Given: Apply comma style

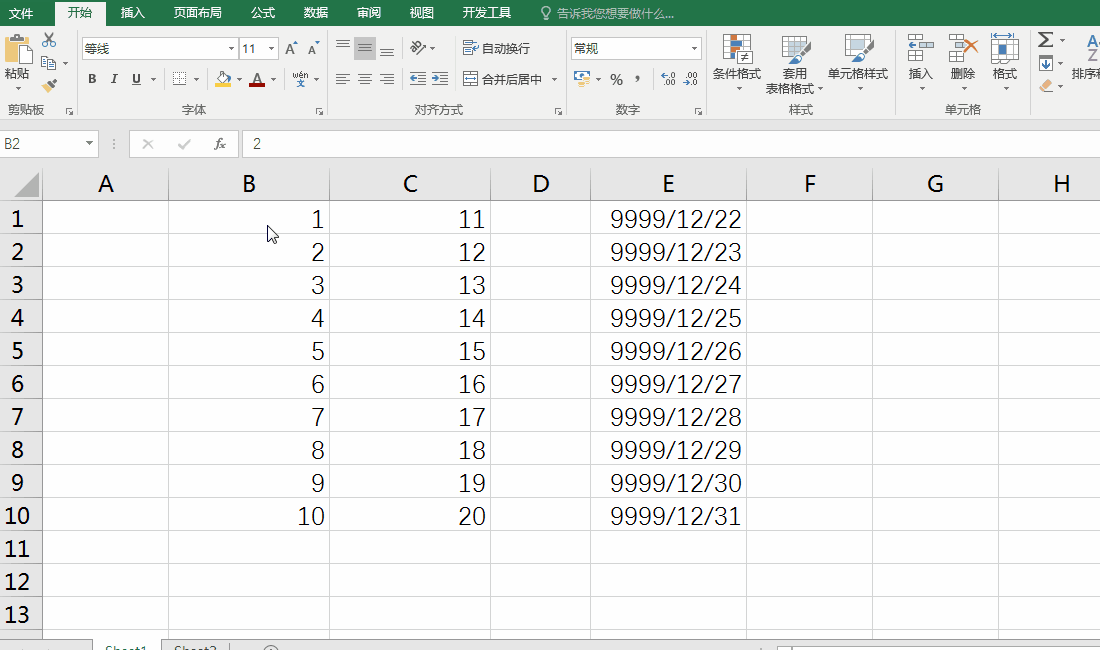Looking at the screenshot, I should coord(638,79).
